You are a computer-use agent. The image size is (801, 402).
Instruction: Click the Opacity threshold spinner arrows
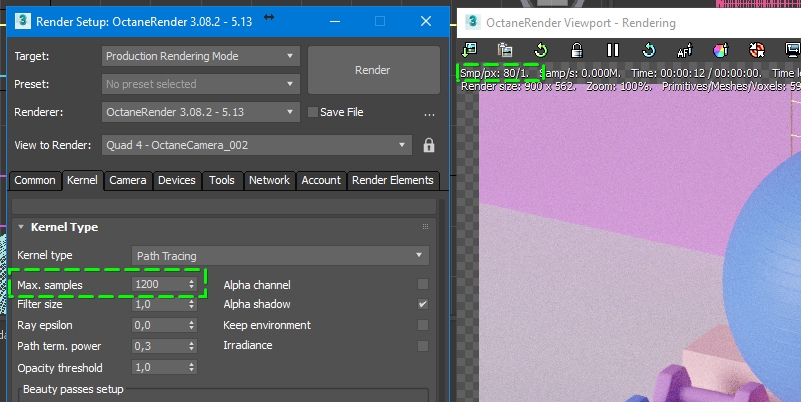click(x=191, y=367)
